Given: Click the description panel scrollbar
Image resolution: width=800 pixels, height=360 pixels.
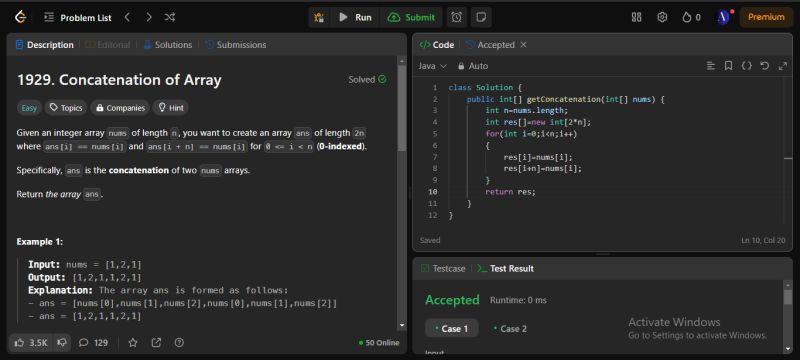Looking at the screenshot, I should [402, 108].
